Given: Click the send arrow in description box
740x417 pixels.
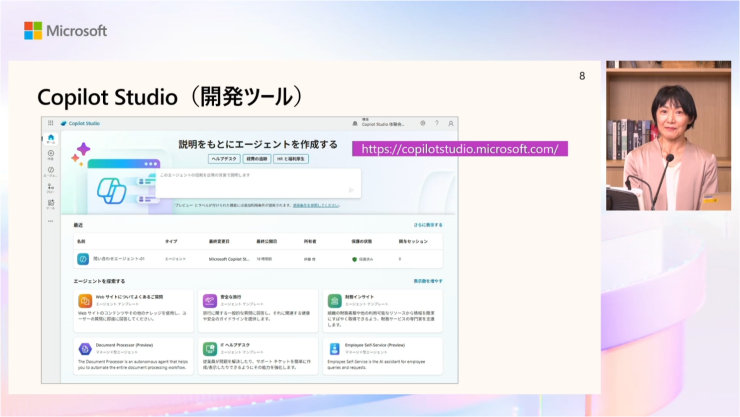Looking at the screenshot, I should 351,190.
